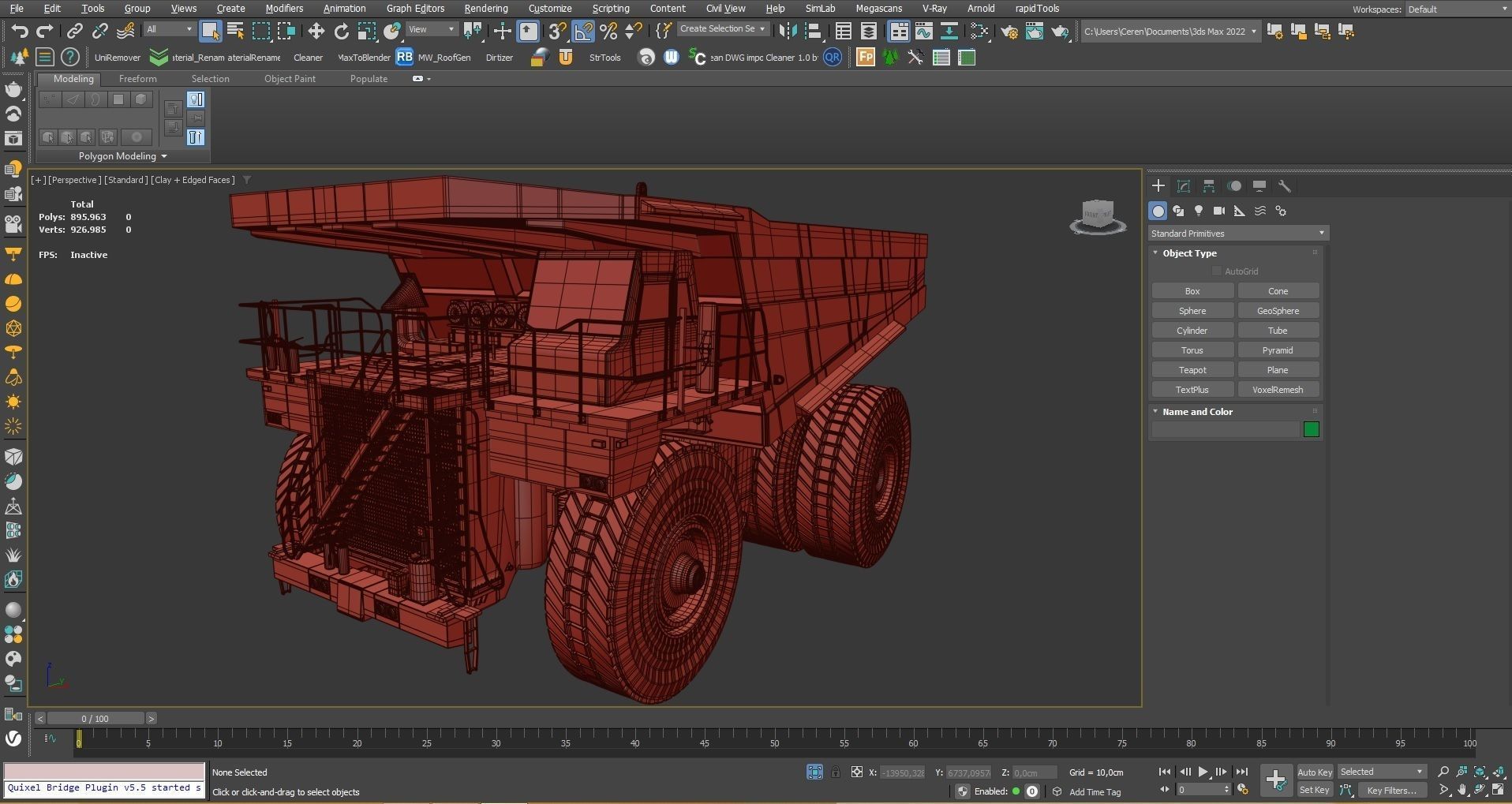This screenshot has height=804, width=1512.
Task: Click the Undo arrow icon
Action: click(x=20, y=32)
